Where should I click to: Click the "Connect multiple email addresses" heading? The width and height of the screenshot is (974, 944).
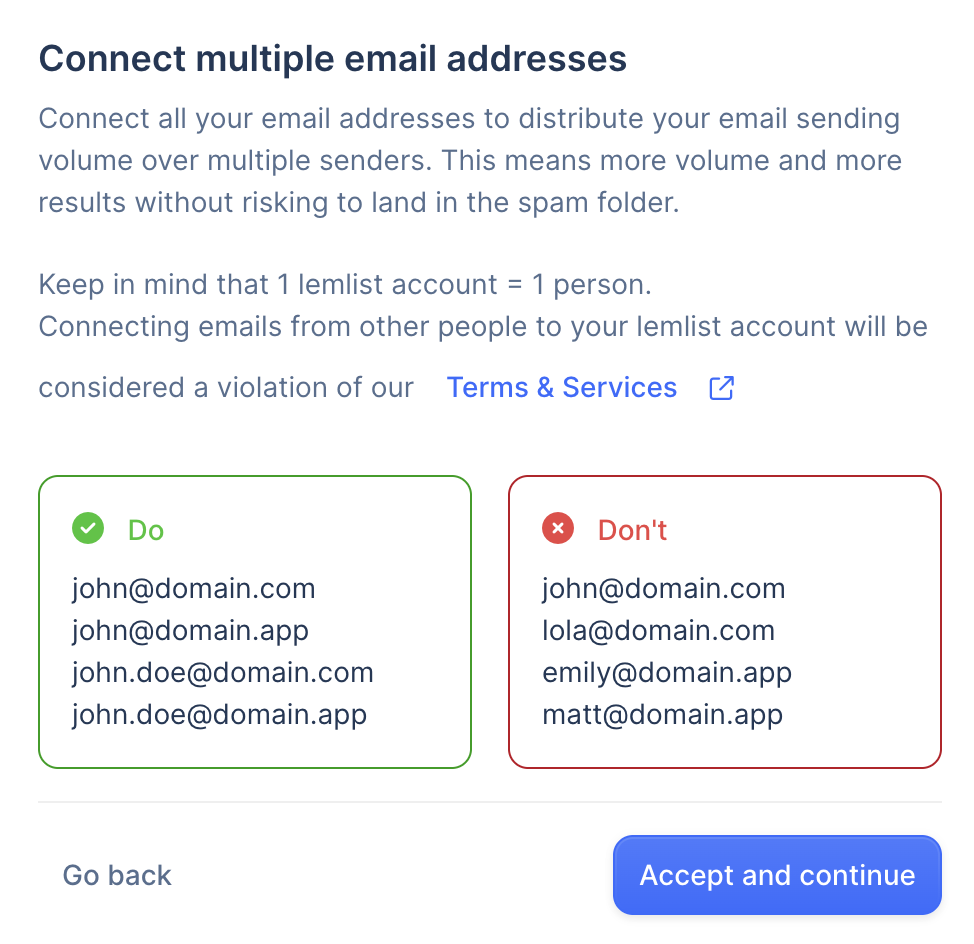click(332, 58)
